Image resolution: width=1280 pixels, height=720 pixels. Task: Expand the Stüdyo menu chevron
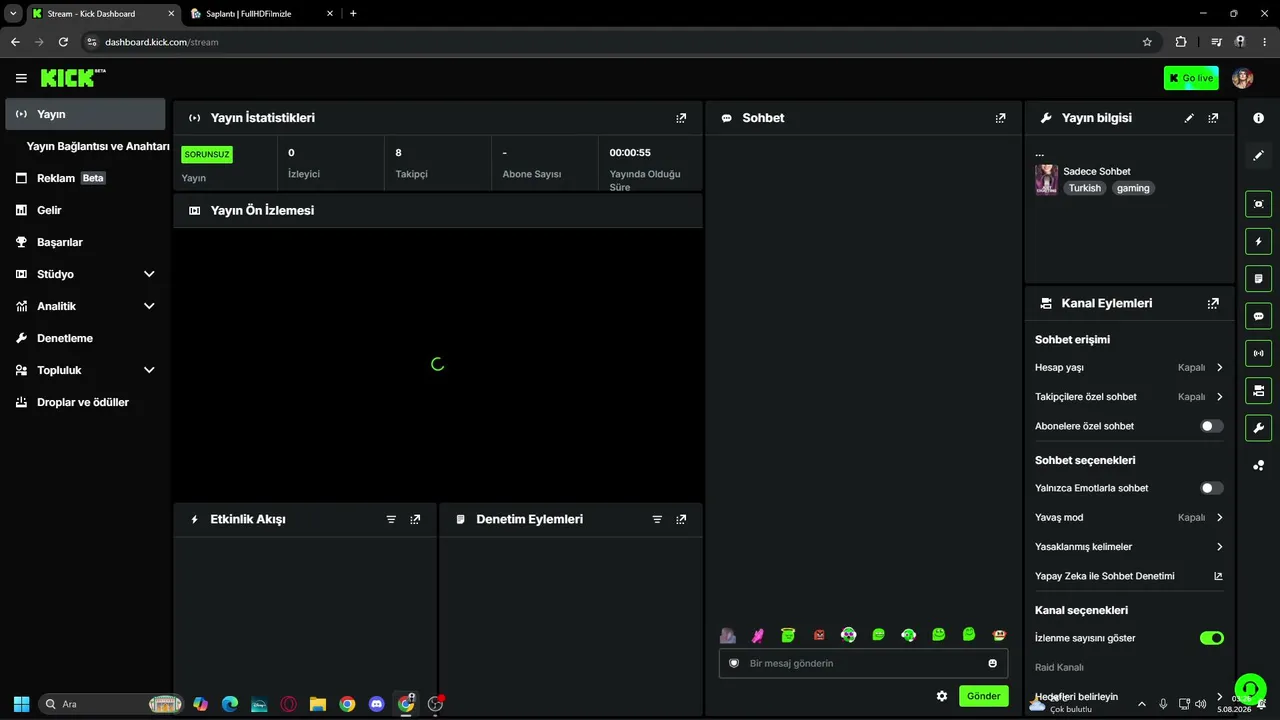click(149, 274)
